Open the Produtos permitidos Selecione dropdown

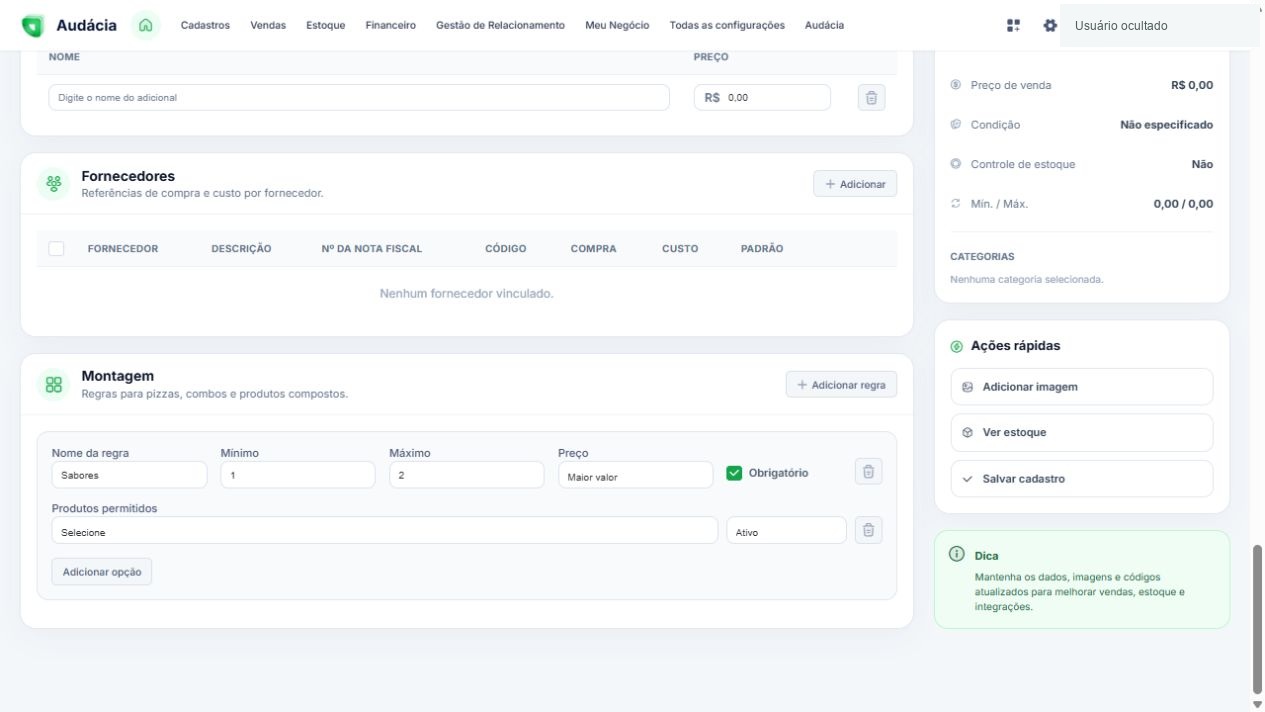(x=385, y=530)
